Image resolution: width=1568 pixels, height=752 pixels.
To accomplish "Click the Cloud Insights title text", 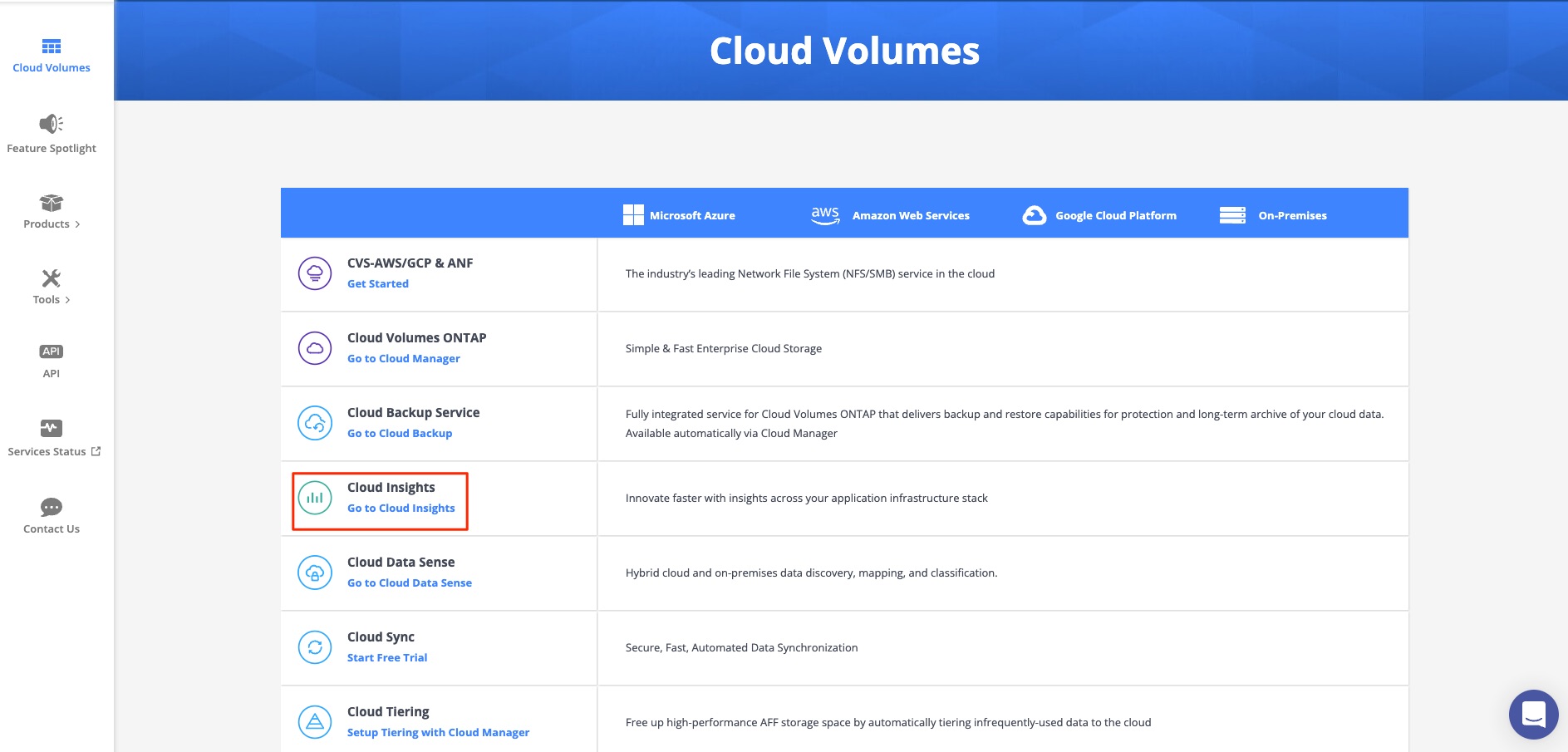I will [391, 488].
